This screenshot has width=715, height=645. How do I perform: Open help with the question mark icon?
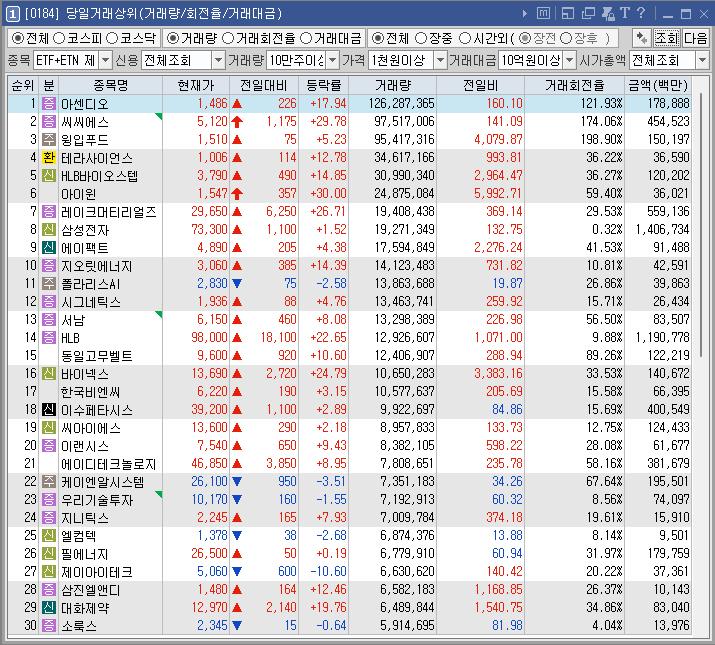click(x=641, y=13)
